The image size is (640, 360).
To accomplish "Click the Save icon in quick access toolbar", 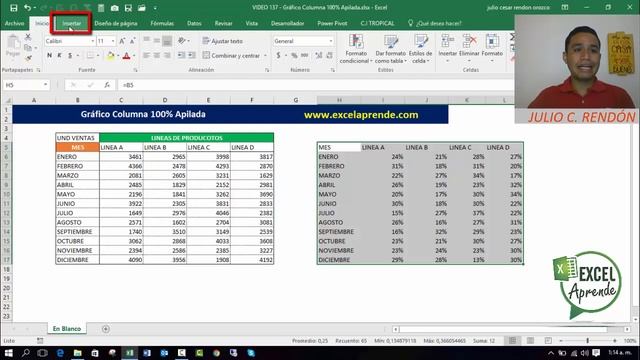I will tap(13, 8).
